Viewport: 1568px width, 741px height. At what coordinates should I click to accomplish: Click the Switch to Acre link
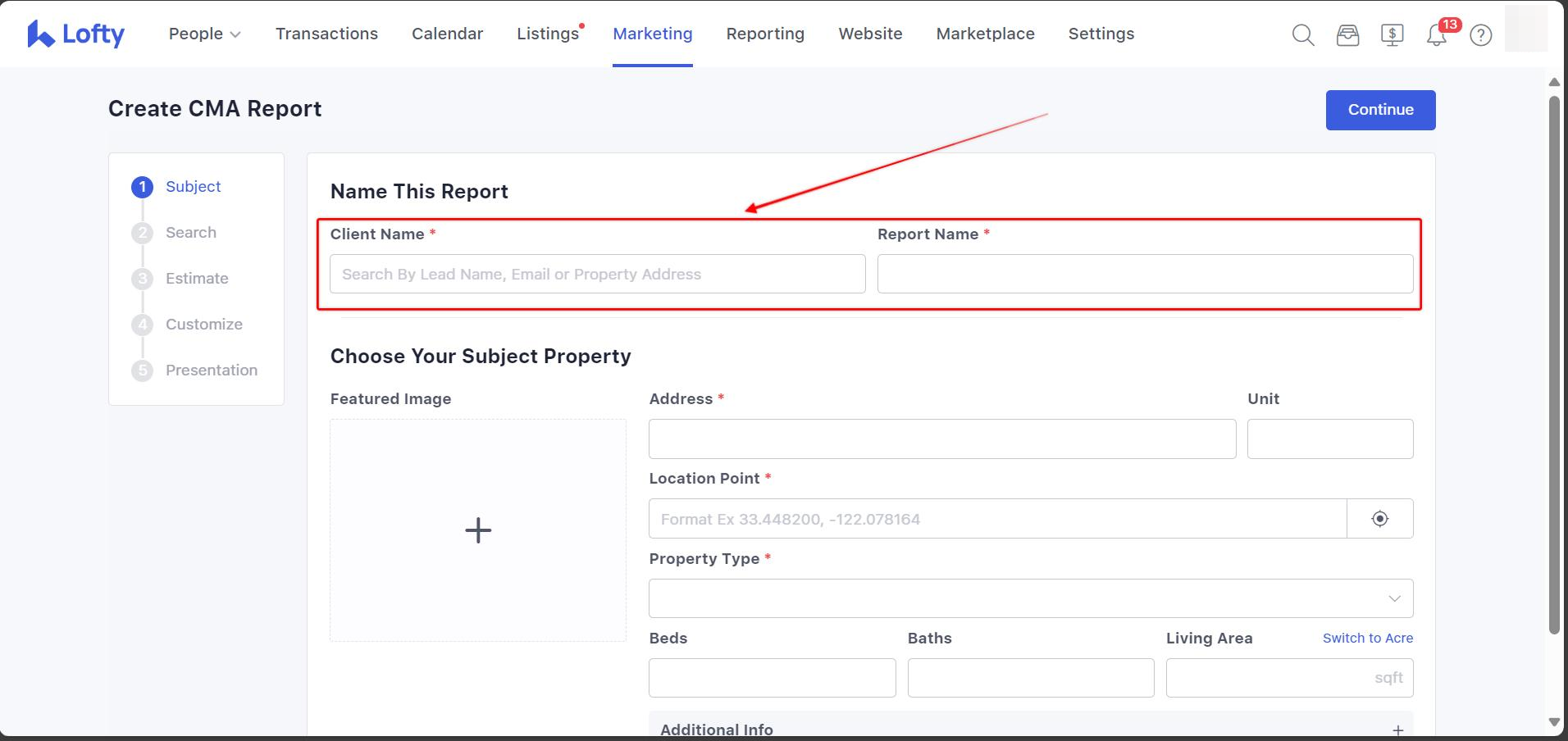point(1367,638)
